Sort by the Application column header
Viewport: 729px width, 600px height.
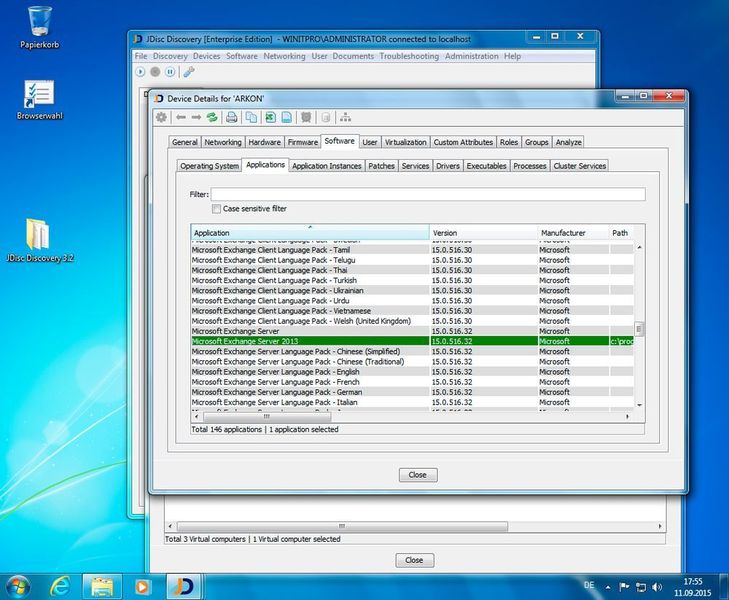tap(310, 232)
